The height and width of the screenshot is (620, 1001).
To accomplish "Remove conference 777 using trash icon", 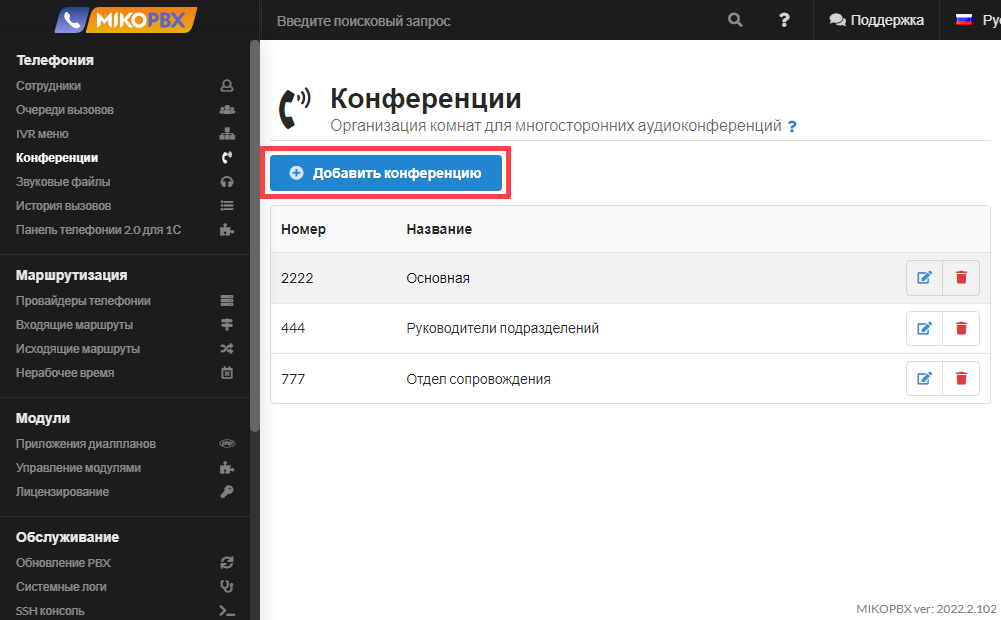I will coord(961,378).
